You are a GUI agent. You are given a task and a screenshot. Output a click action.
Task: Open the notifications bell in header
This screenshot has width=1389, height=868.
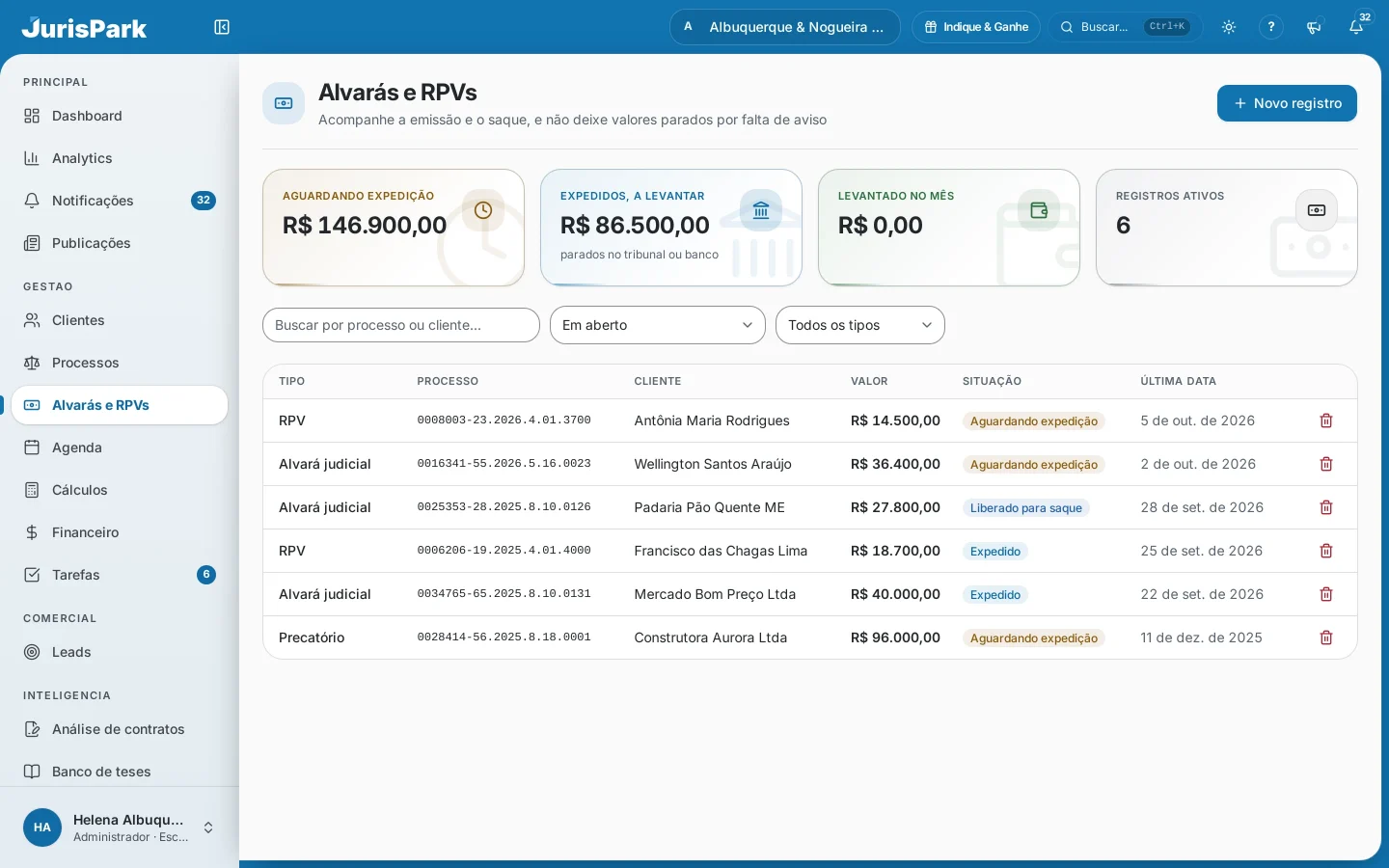(x=1356, y=27)
